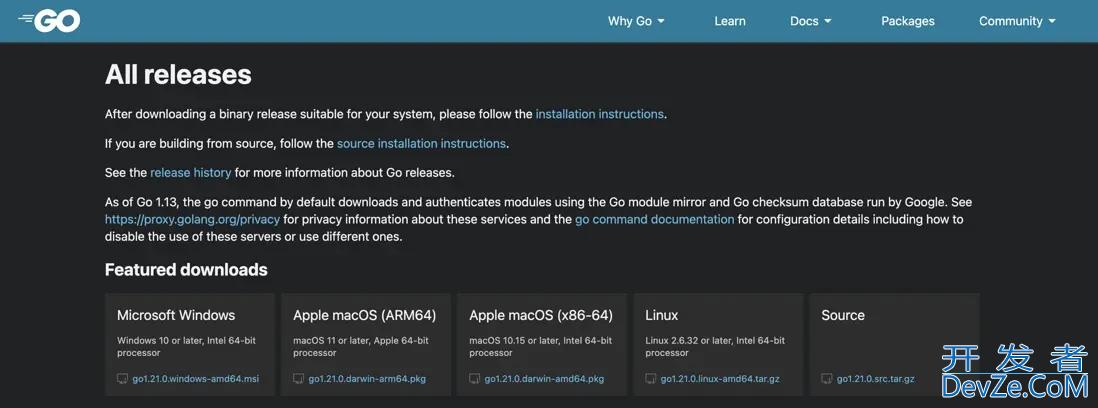The width and height of the screenshot is (1098, 408).
Task: Download go1.21.0.darwin-arm64.pkg
Action: [367, 379]
